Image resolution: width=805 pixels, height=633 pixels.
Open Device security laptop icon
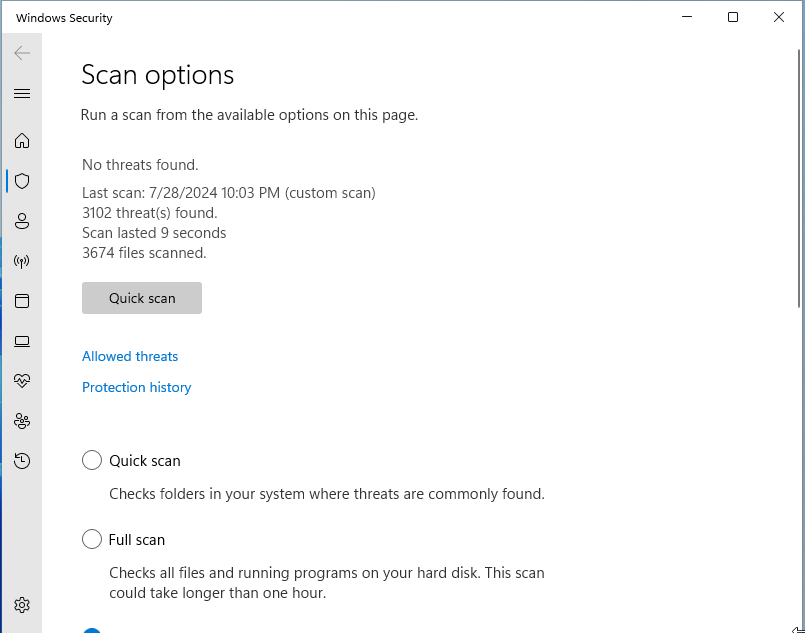click(x=22, y=341)
